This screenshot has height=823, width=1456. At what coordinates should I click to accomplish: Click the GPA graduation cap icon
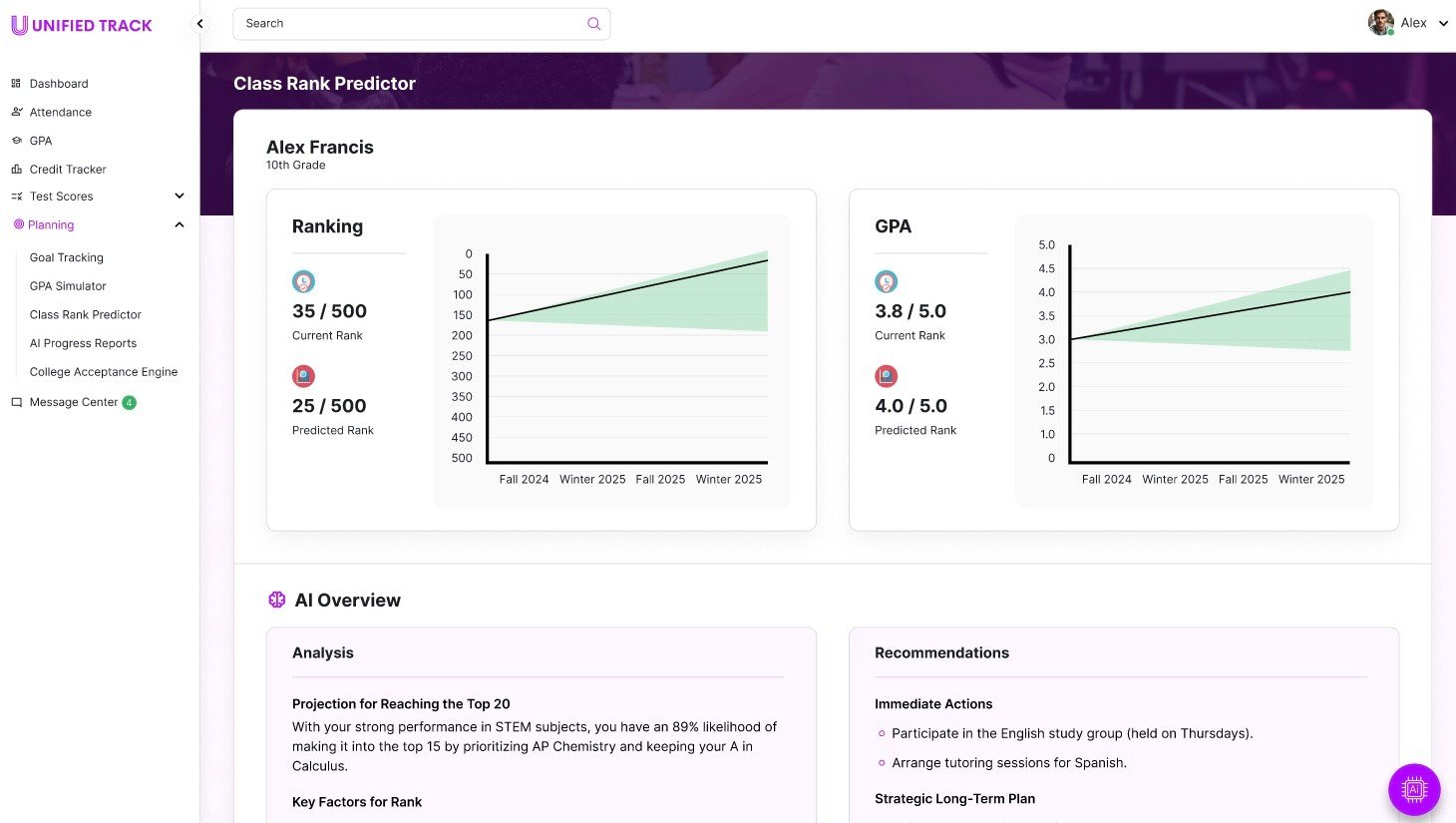pos(16,141)
